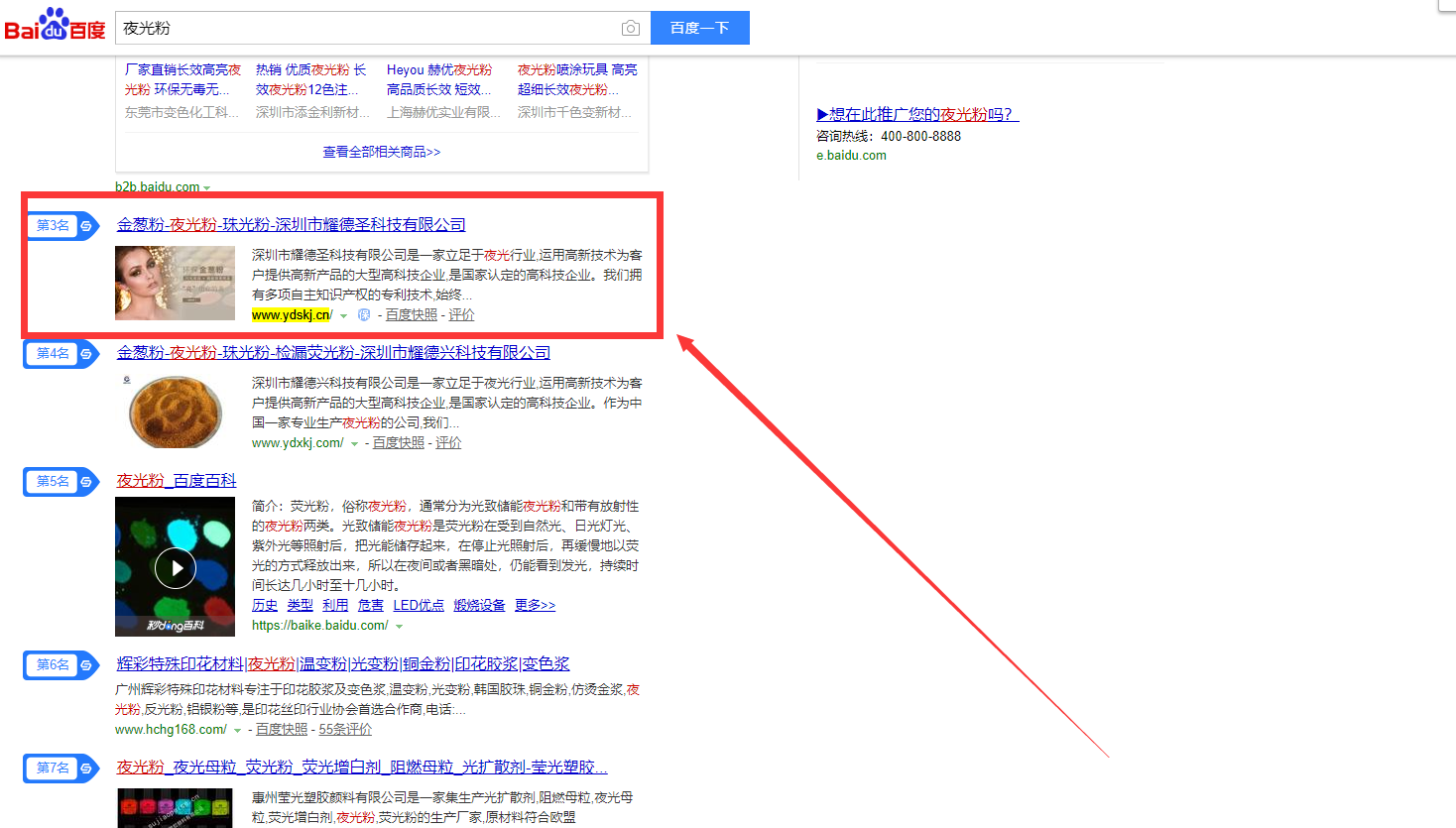Click the 第5名 rank badge icon

pyautogui.click(x=62, y=482)
